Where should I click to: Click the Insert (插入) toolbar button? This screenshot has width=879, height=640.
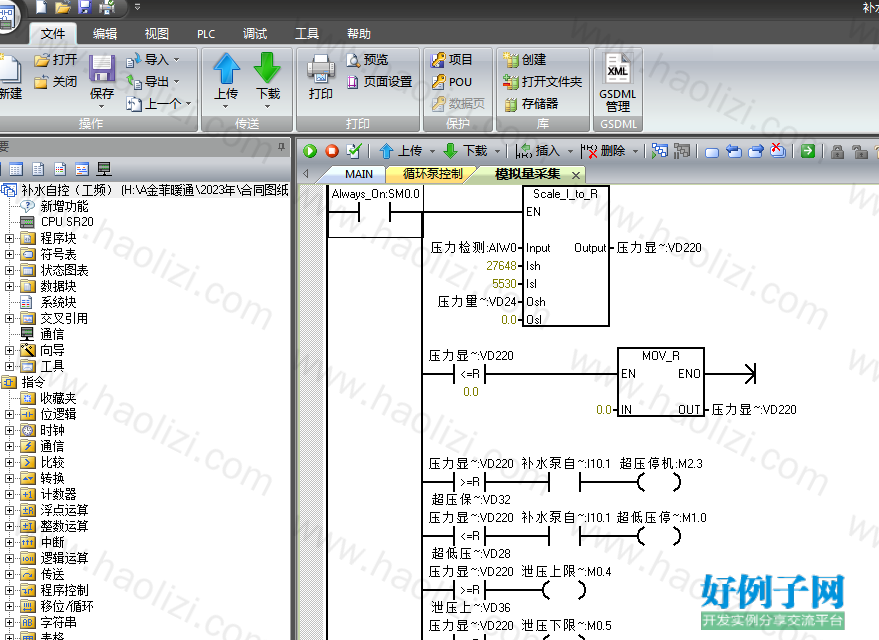(x=538, y=151)
